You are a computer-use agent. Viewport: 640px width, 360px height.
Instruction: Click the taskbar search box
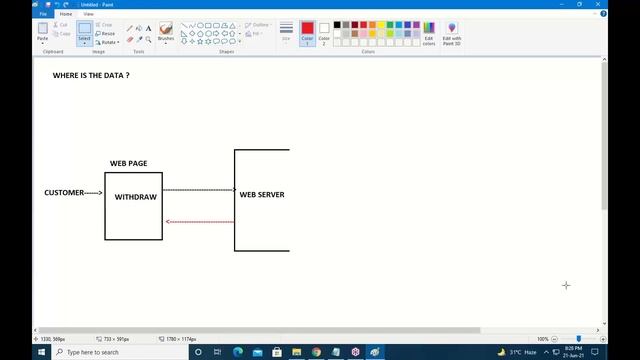tap(120, 352)
